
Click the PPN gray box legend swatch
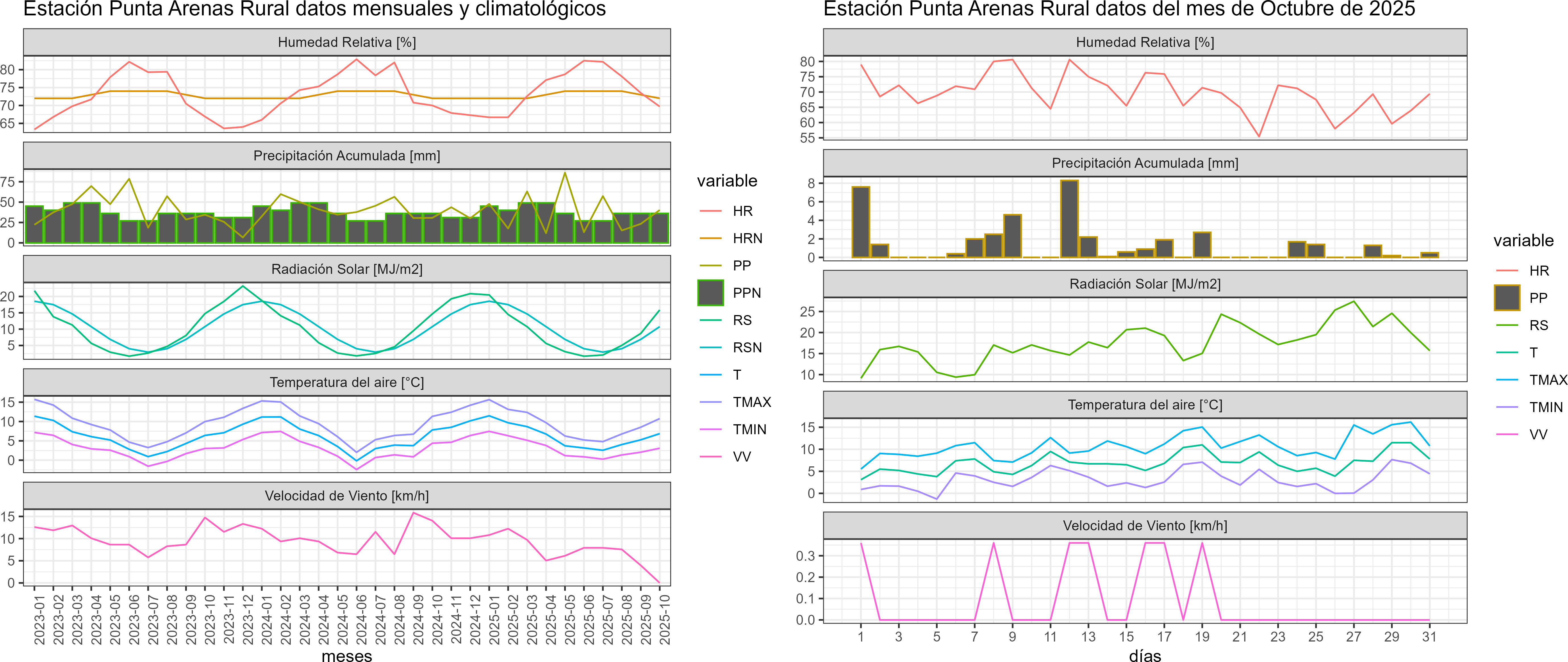[x=710, y=293]
